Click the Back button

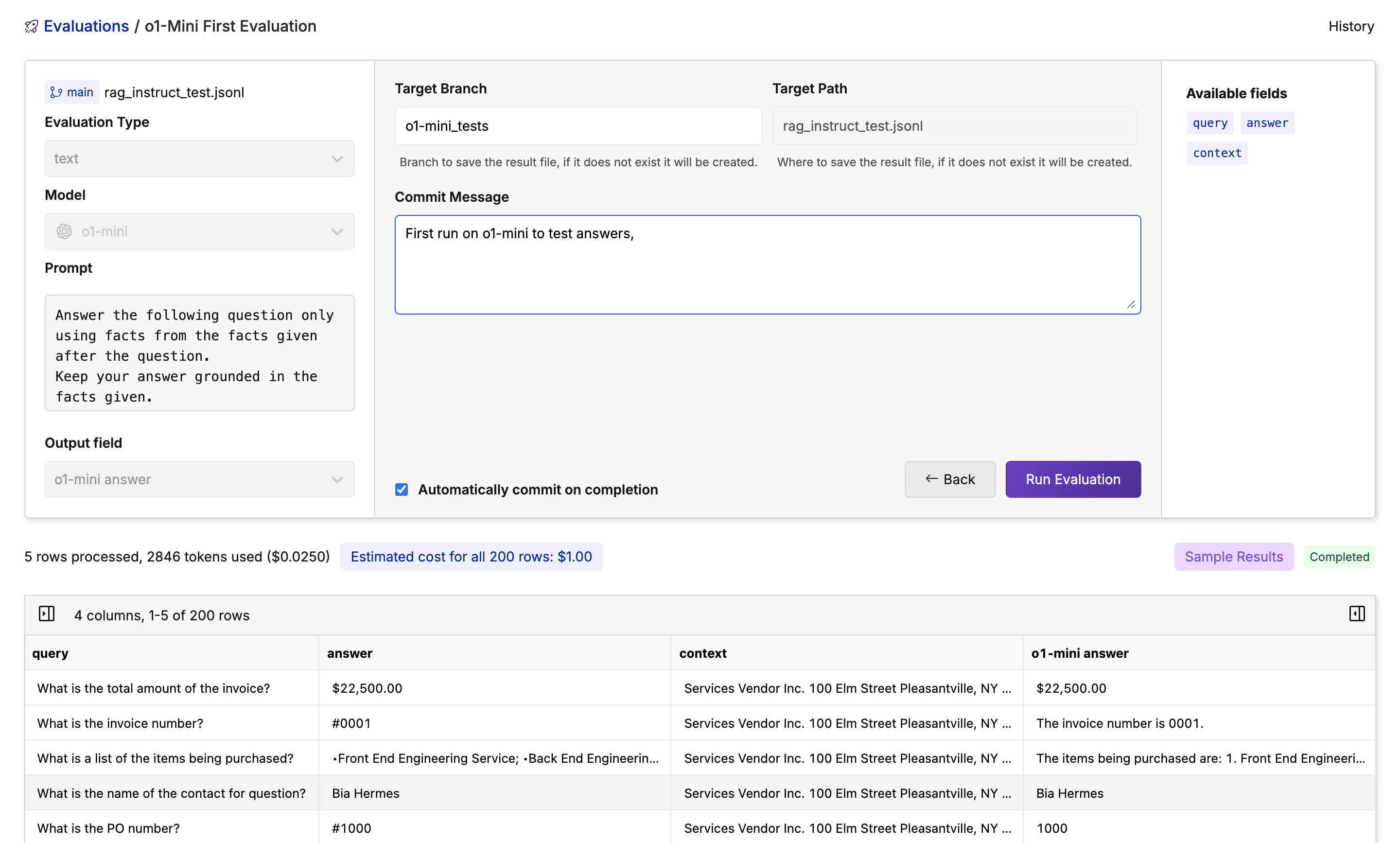[949, 479]
